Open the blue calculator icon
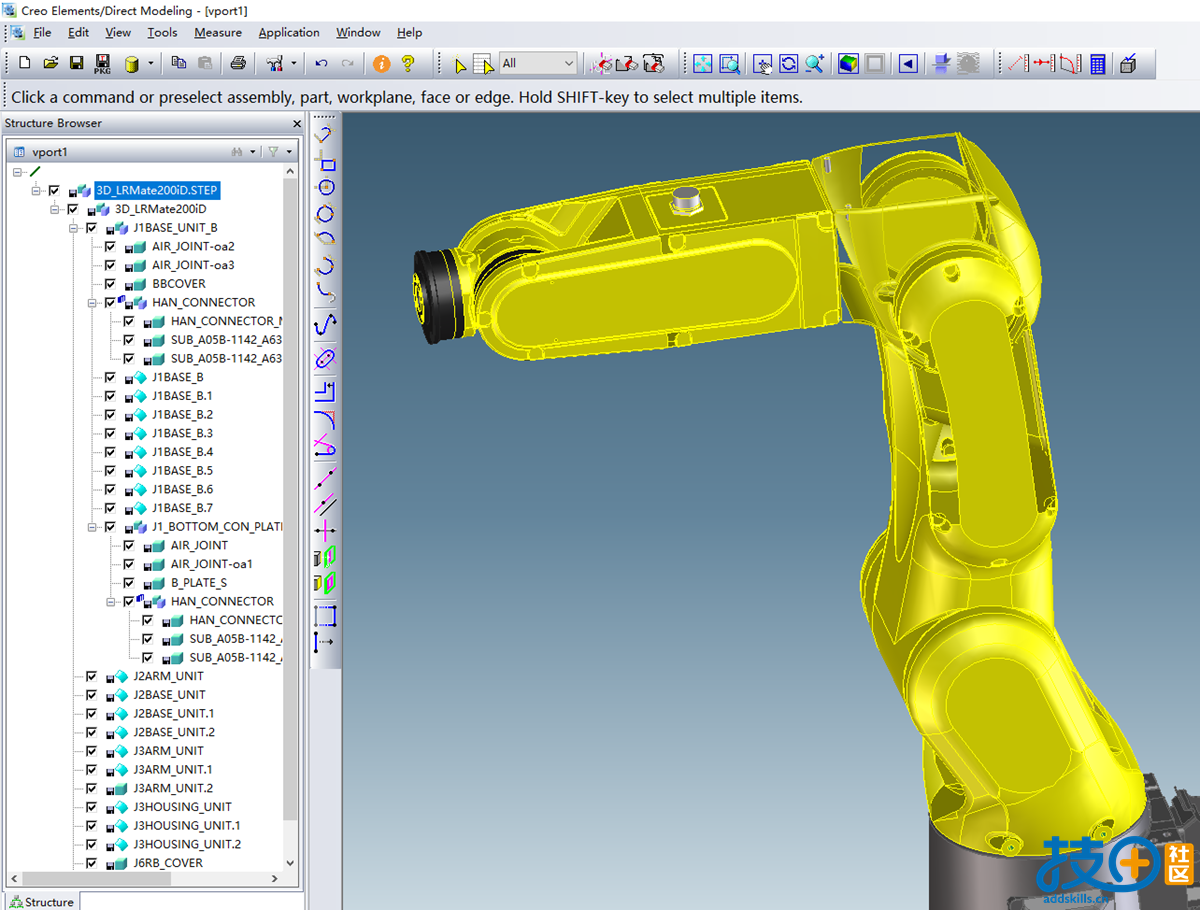Viewport: 1200px width, 910px height. point(1098,64)
